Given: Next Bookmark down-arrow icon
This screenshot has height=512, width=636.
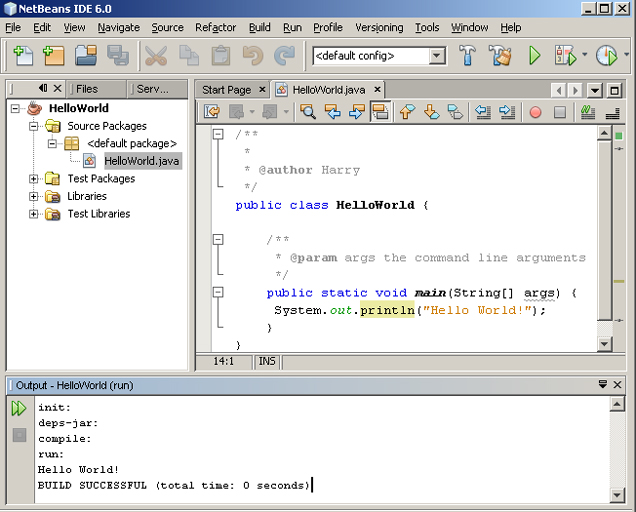Looking at the screenshot, I should click(432, 112).
